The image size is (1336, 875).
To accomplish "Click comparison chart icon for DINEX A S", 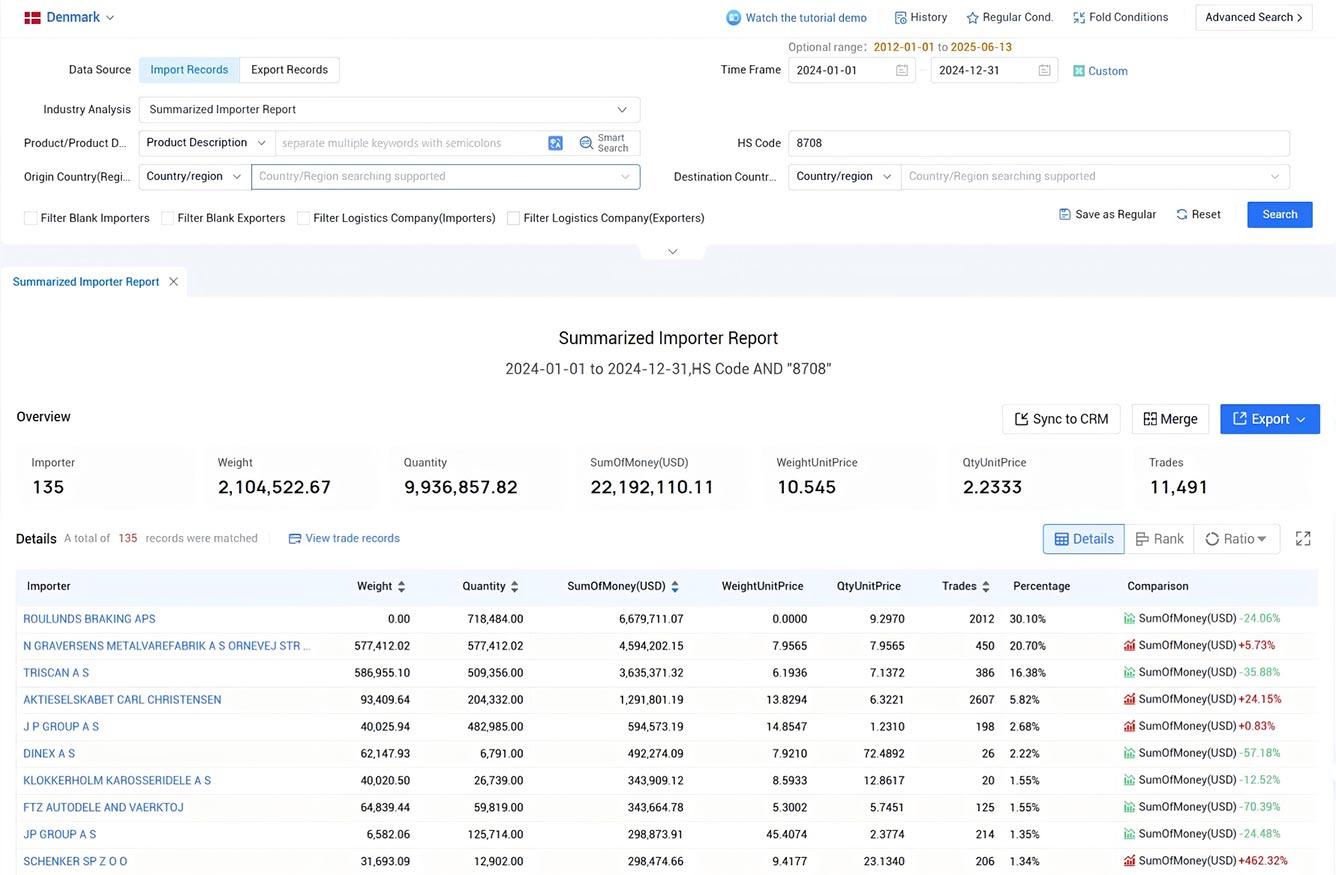I will pyautogui.click(x=1130, y=754).
